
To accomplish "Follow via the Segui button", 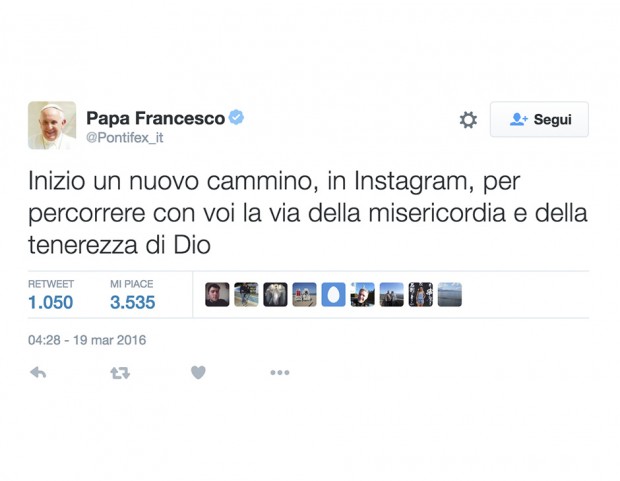I will (539, 119).
